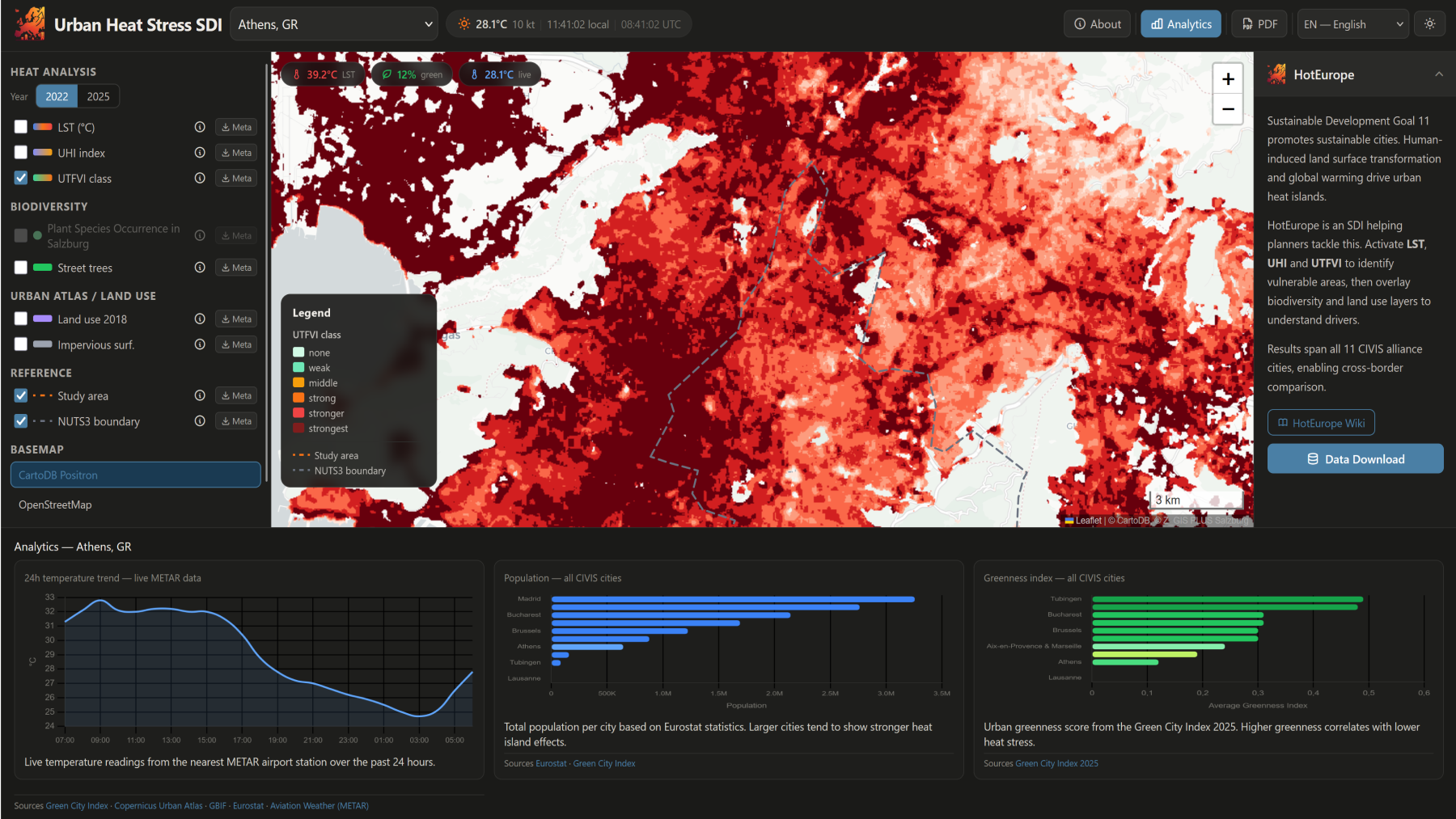This screenshot has width=1456, height=819.
Task: Toggle the Analytics panel button
Action: tap(1181, 24)
